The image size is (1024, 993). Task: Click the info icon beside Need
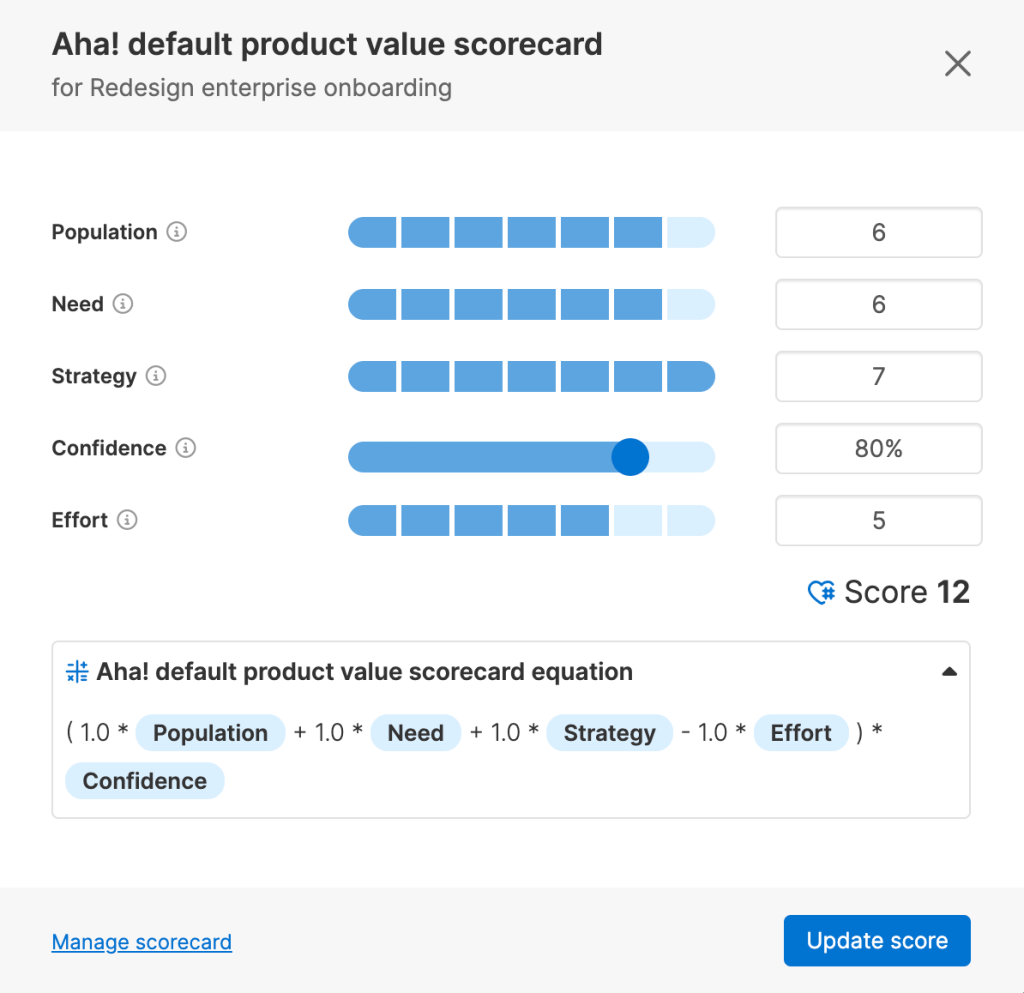click(x=123, y=304)
